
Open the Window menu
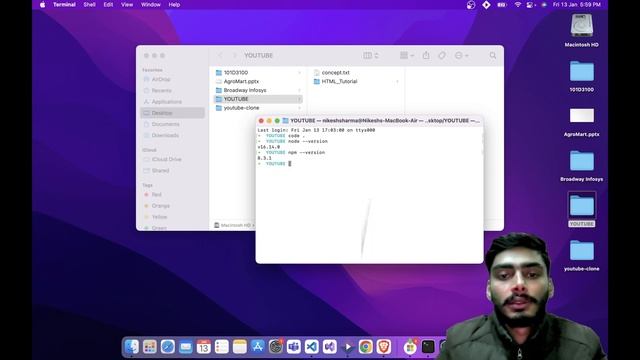151,4
